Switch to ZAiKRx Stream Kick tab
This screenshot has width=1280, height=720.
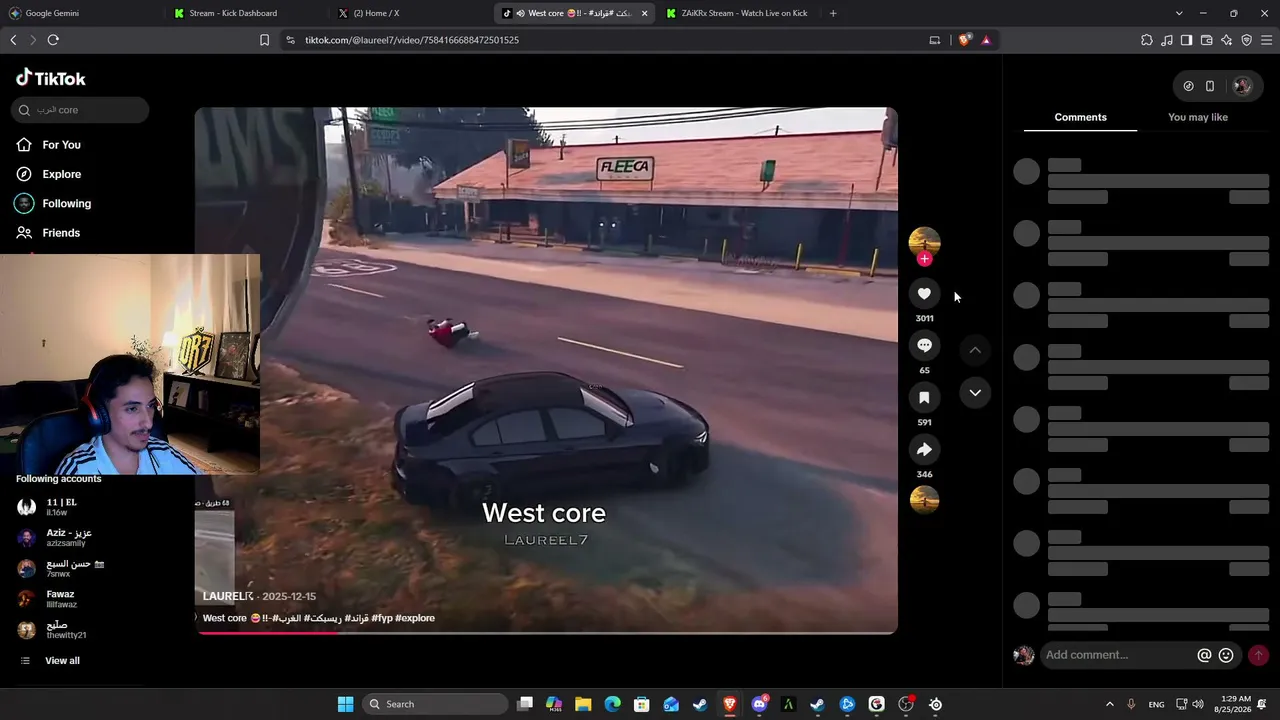coord(744,13)
